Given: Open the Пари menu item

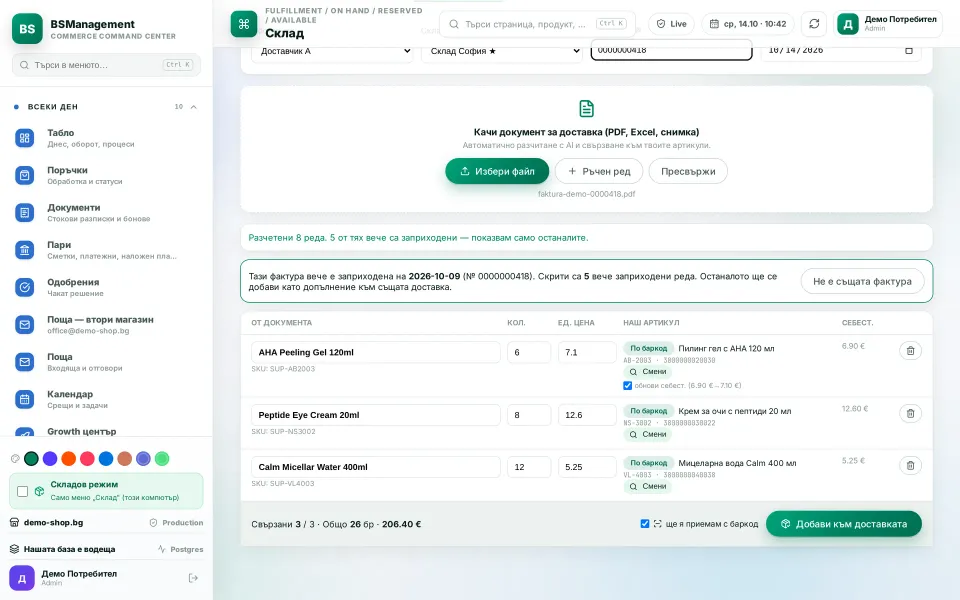Looking at the screenshot, I should point(107,250).
